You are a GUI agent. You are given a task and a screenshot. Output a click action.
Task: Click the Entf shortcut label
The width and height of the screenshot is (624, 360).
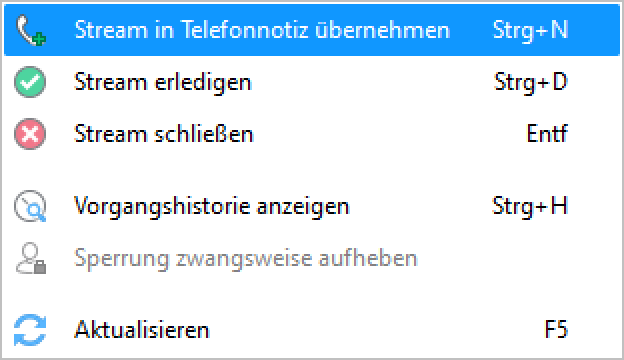click(x=547, y=134)
